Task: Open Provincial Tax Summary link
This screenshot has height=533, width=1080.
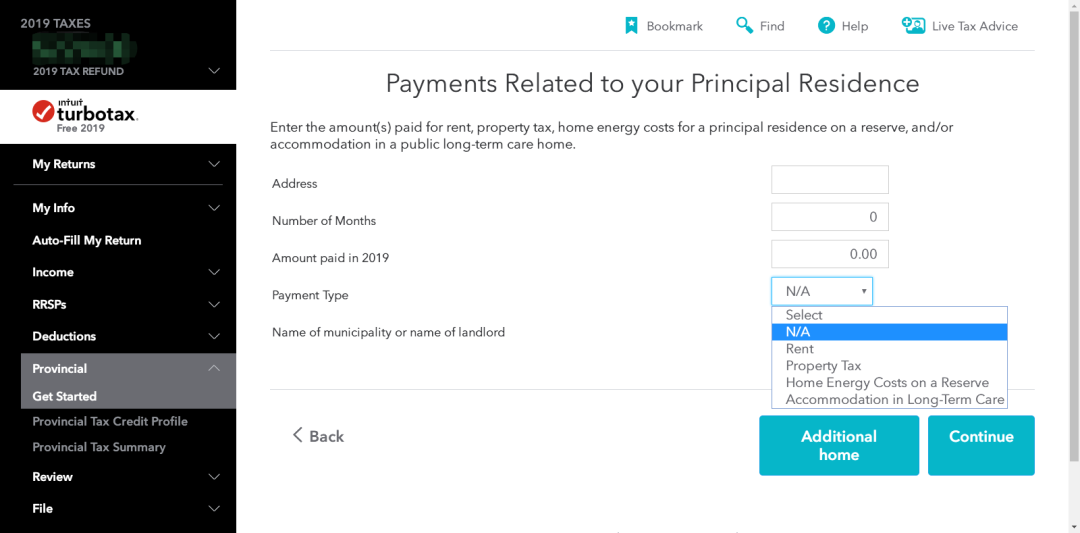Action: click(x=99, y=447)
